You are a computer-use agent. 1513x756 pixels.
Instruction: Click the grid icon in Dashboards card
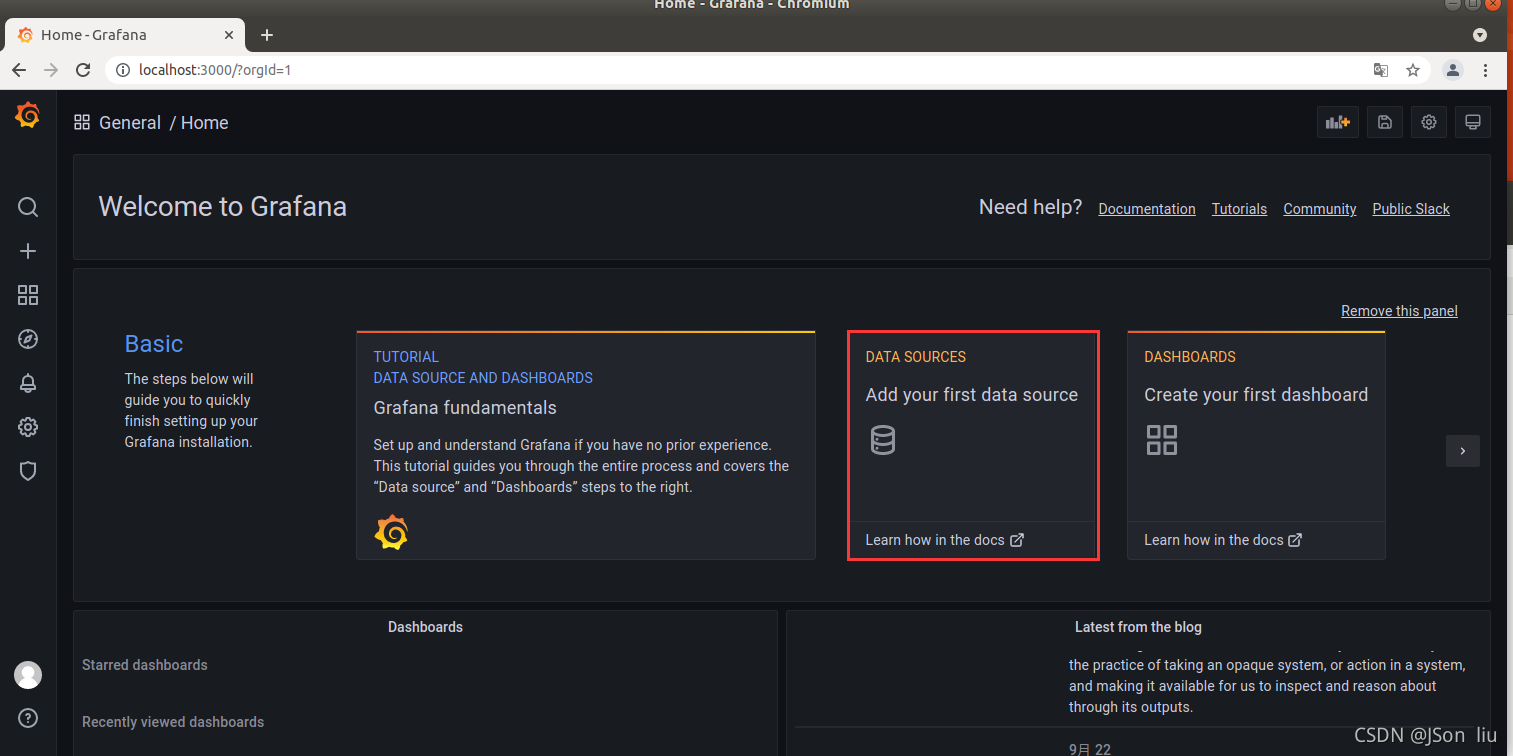coord(1162,440)
